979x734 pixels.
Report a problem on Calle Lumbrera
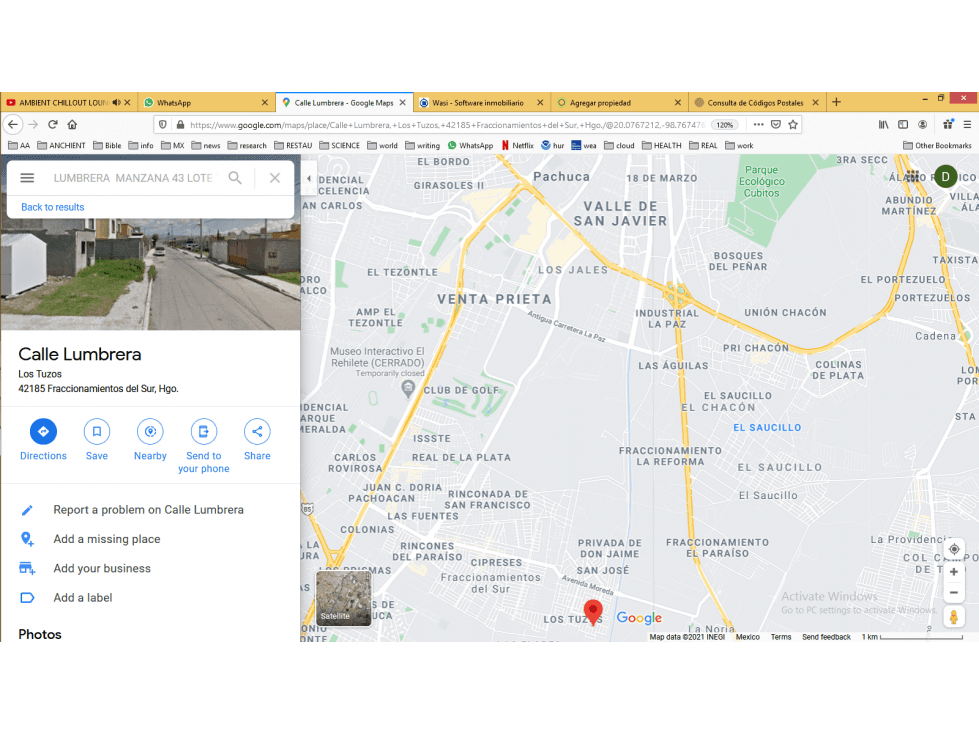pos(150,510)
